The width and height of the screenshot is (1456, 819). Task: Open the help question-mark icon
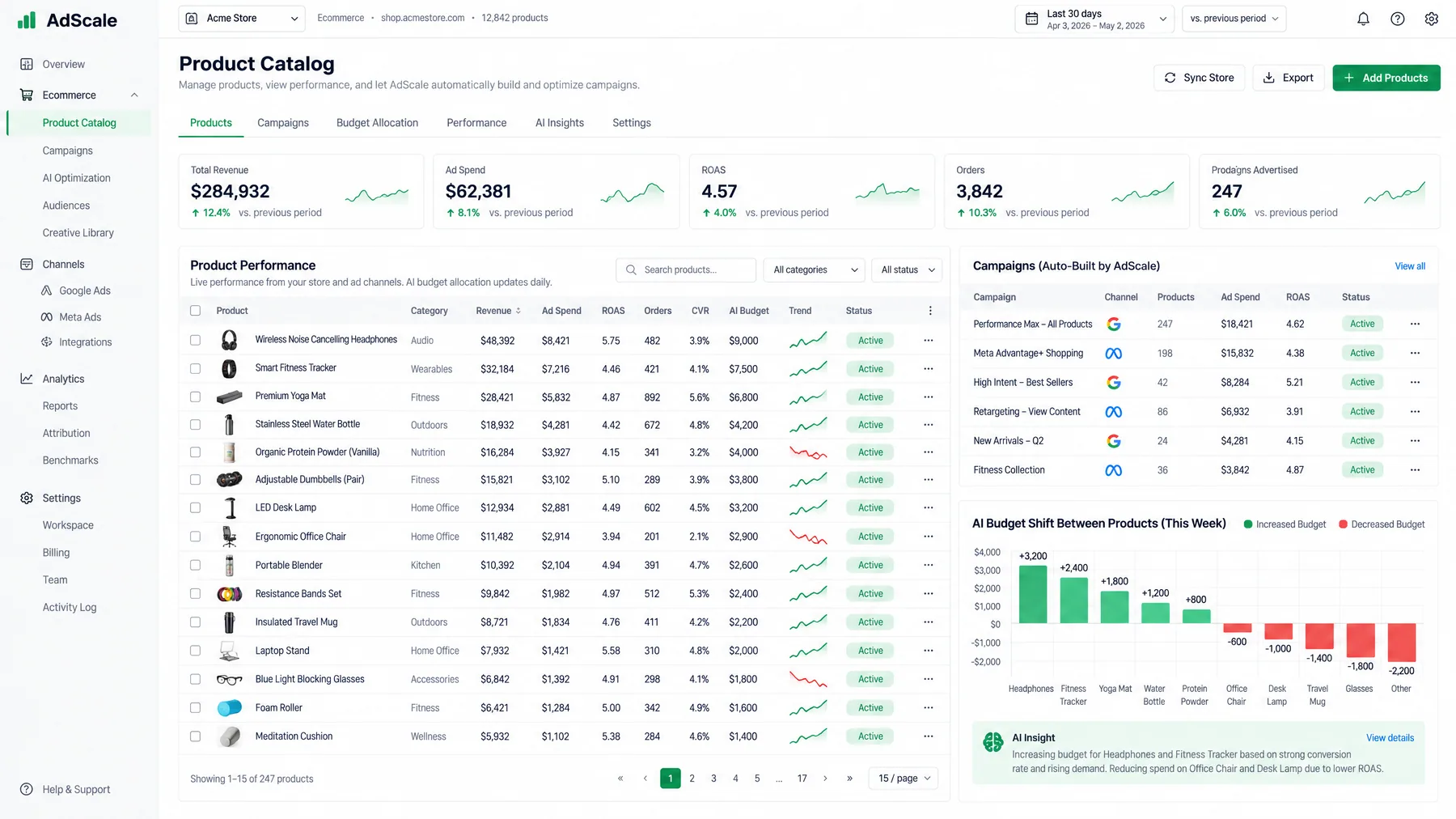pyautogui.click(x=1397, y=19)
